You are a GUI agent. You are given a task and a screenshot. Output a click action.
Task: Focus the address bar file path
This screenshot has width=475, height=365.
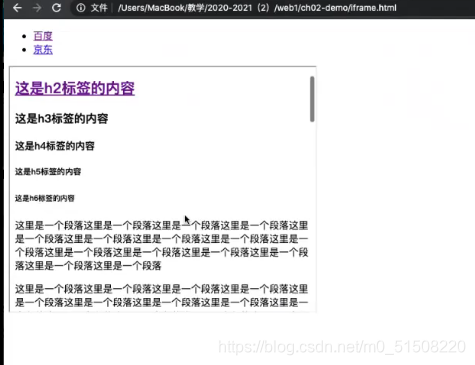click(257, 8)
